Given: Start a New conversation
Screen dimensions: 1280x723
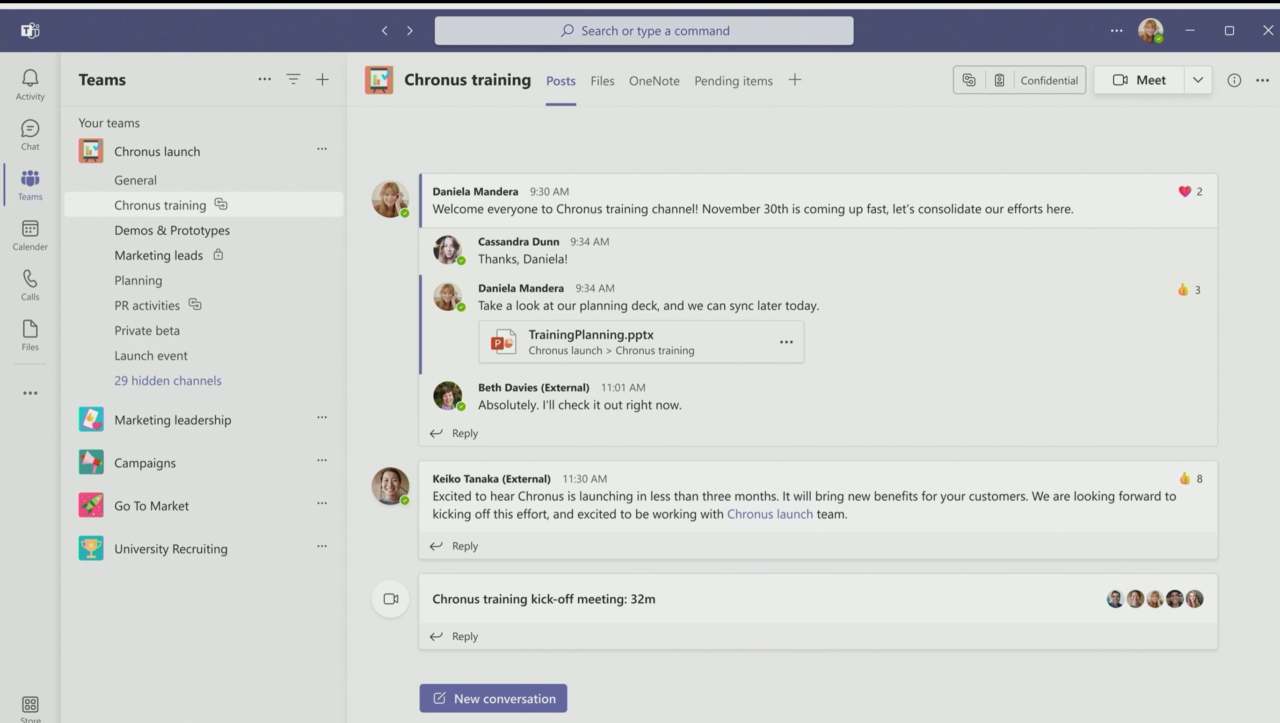Looking at the screenshot, I should coord(493,698).
